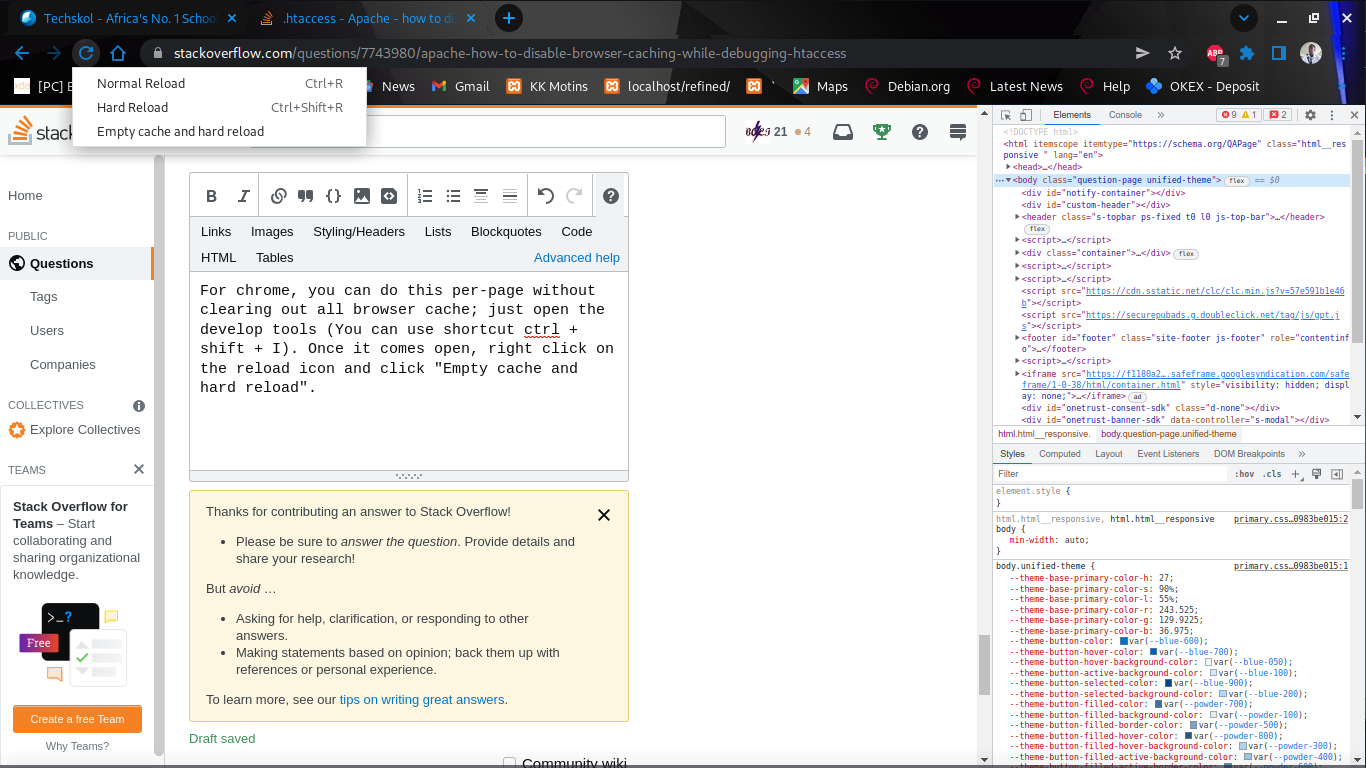Toggle the browser side panel icon
The height and width of the screenshot is (768, 1366).
1279,53
